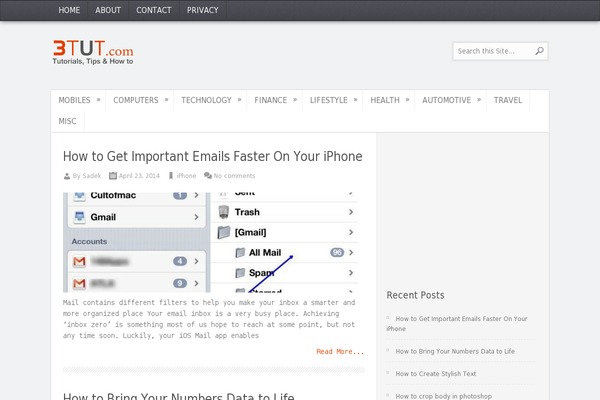
Task: Click the Tutorials, Tips & How to tagline
Action: (93, 61)
